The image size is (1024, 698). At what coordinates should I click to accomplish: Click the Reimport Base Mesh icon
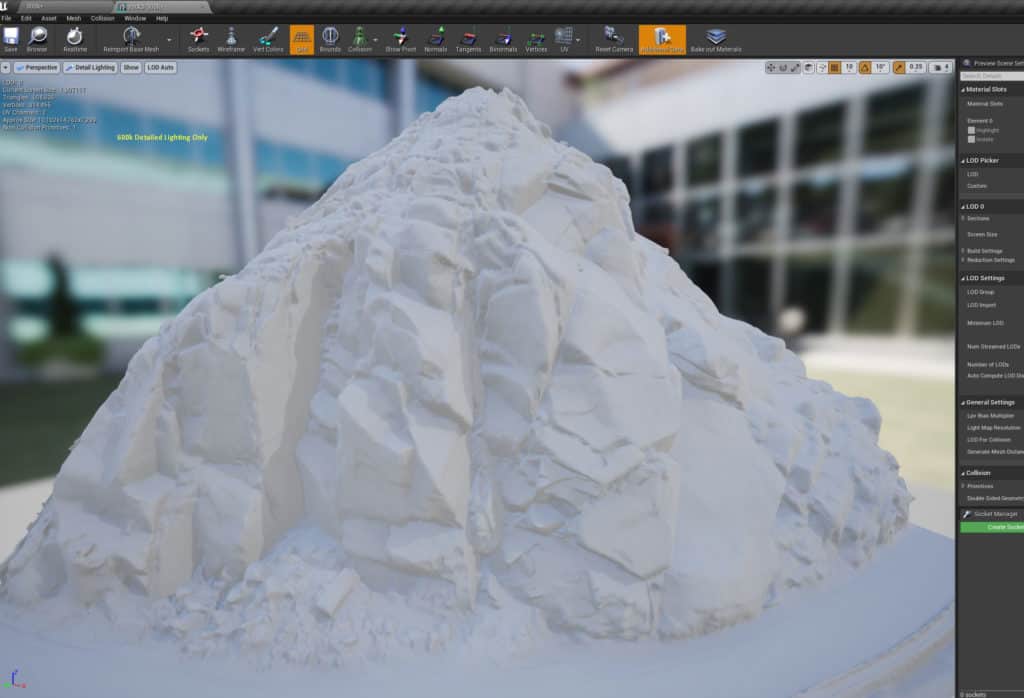131,39
